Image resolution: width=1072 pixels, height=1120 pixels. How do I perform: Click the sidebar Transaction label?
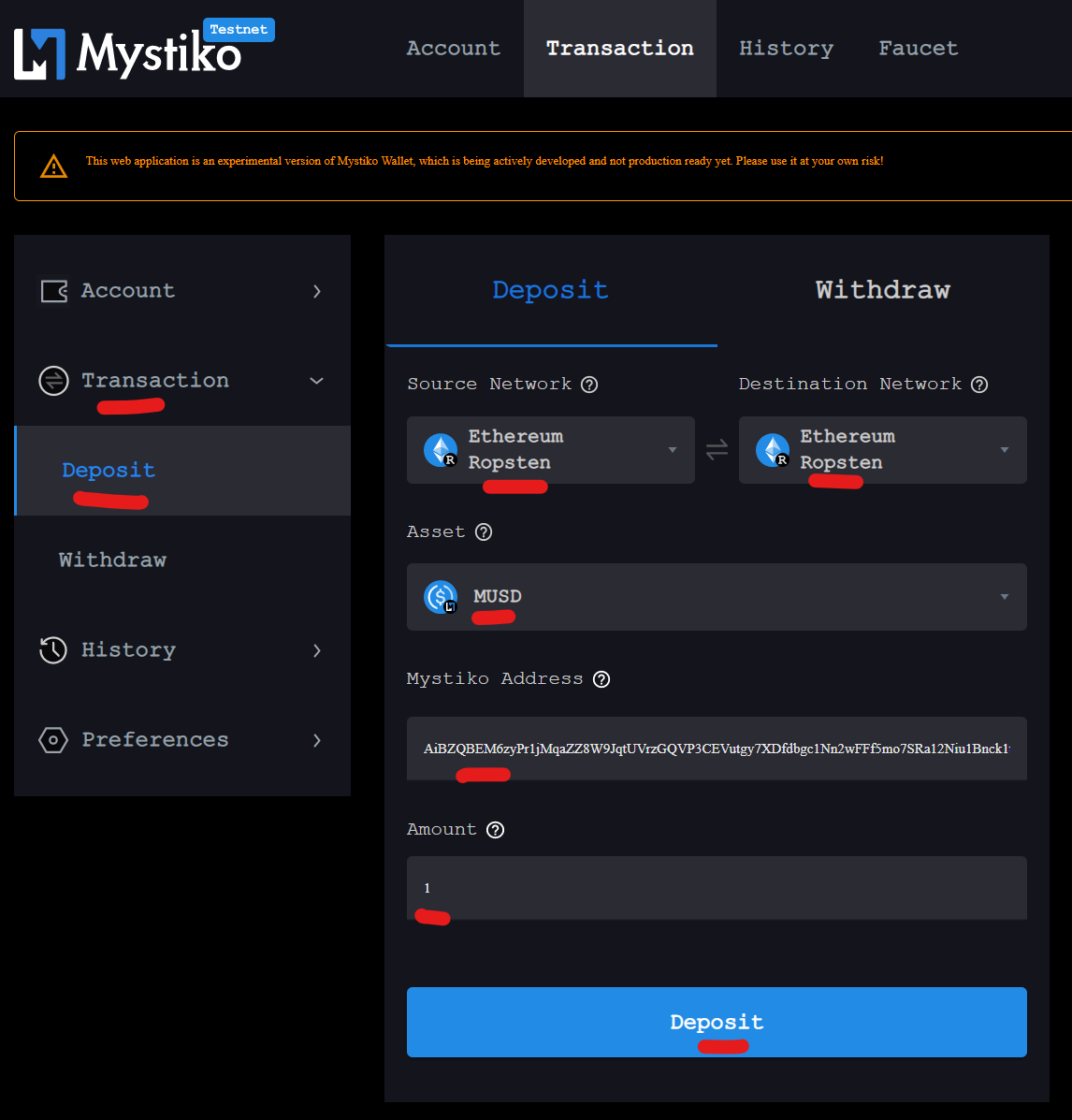coord(155,381)
